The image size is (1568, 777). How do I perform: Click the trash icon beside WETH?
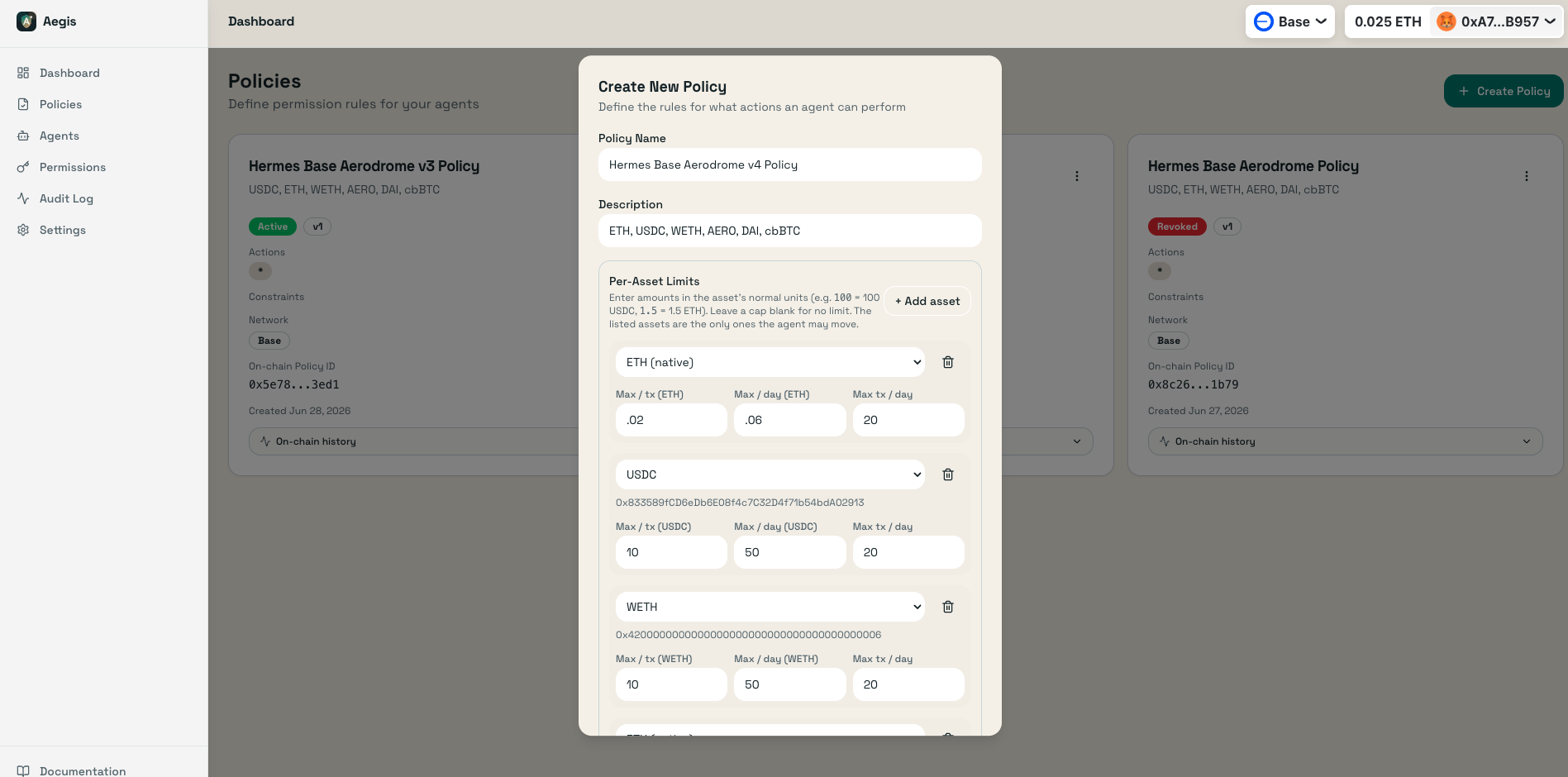948,607
